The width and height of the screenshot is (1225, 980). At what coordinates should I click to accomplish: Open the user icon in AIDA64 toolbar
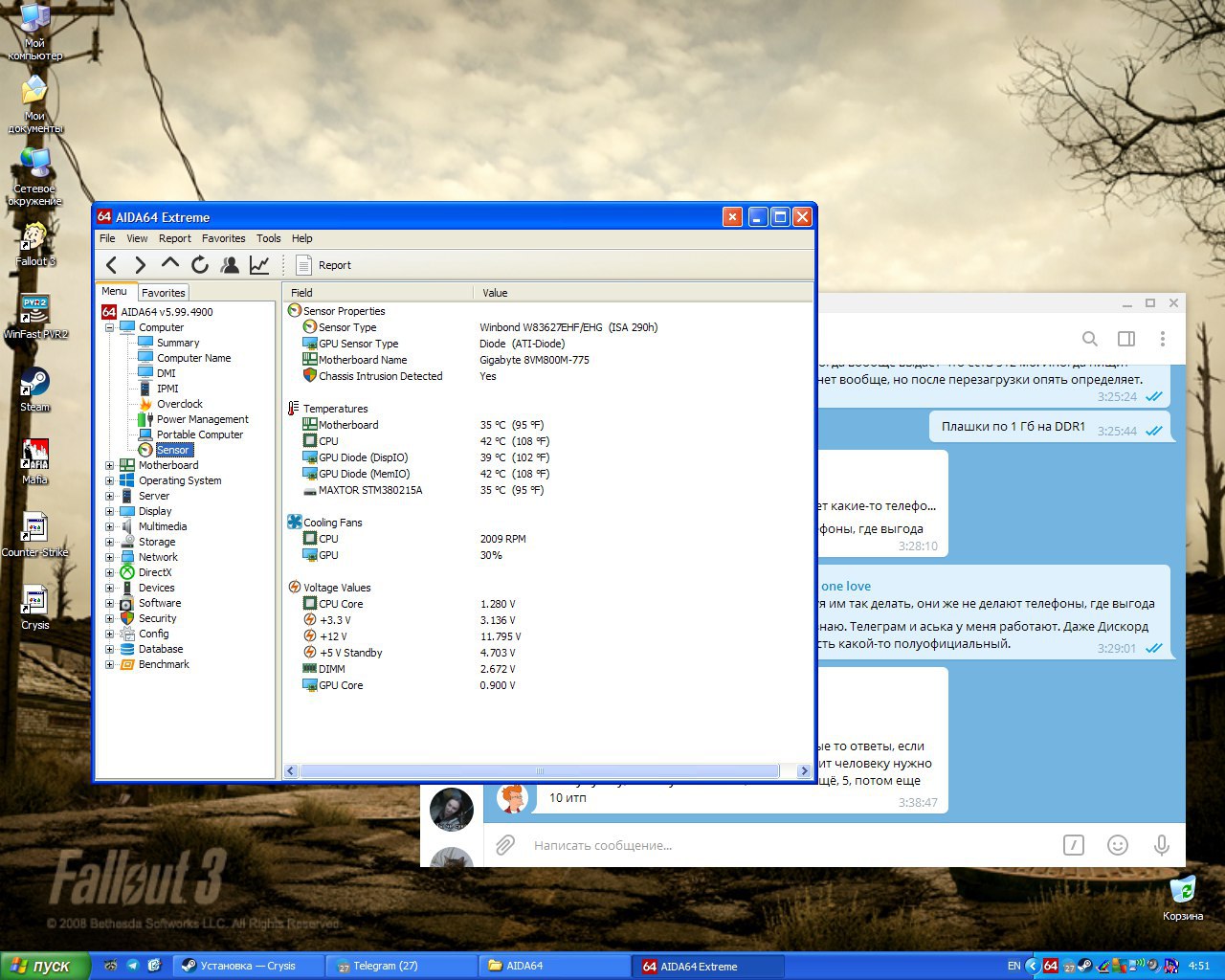[x=230, y=265]
